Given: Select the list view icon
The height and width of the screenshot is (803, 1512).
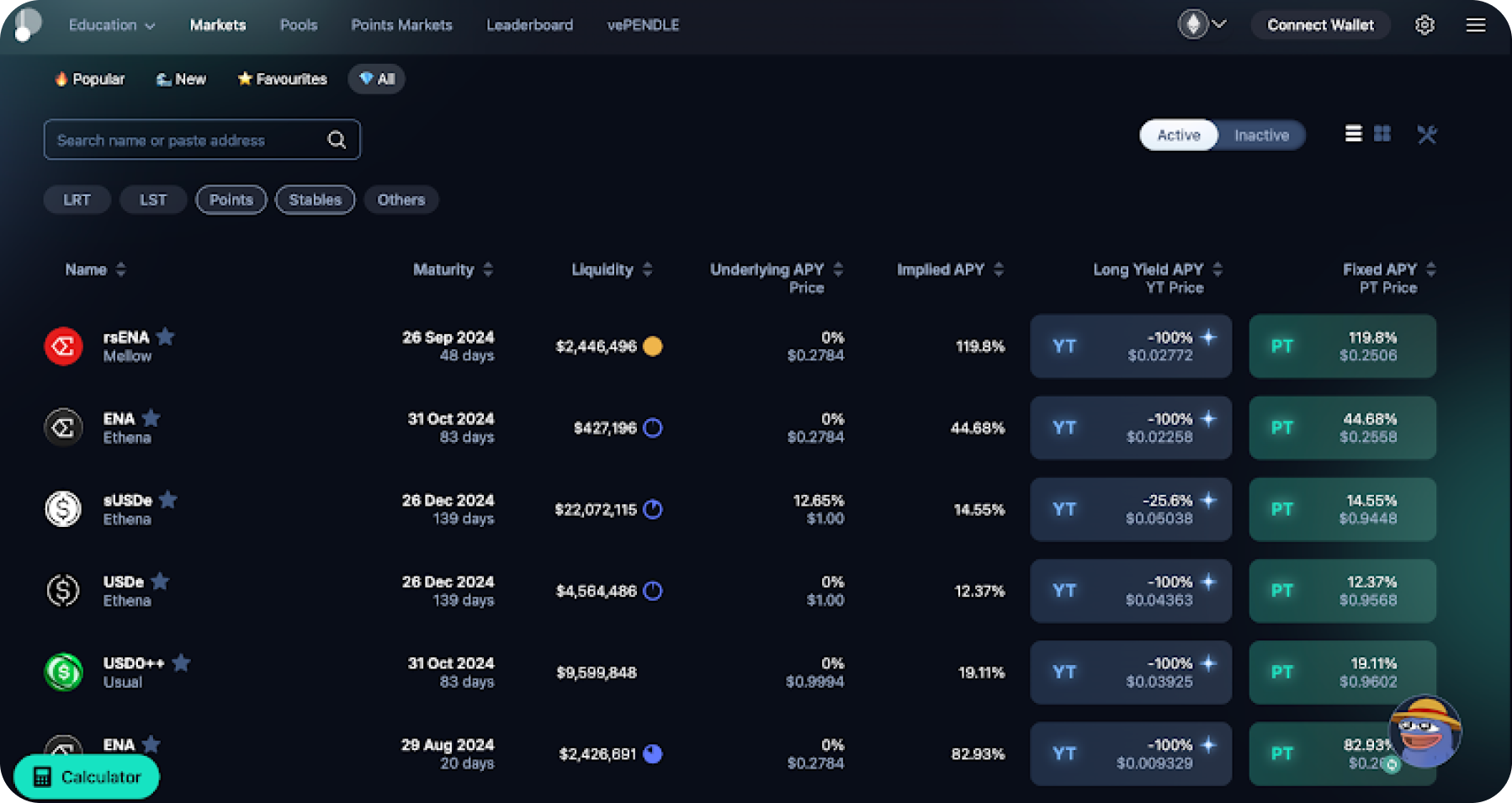Looking at the screenshot, I should click(x=1353, y=134).
